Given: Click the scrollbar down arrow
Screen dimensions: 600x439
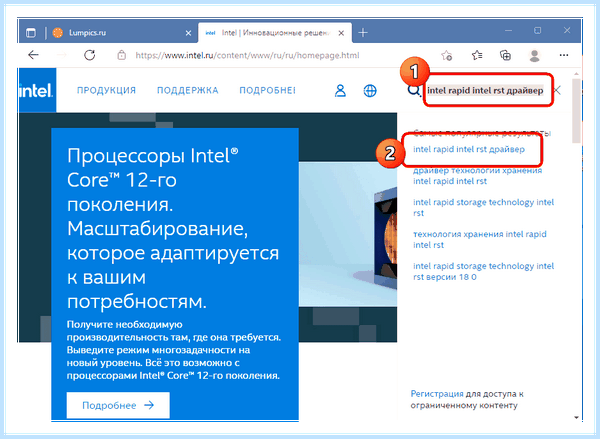Looking at the screenshot, I should tap(576, 418).
